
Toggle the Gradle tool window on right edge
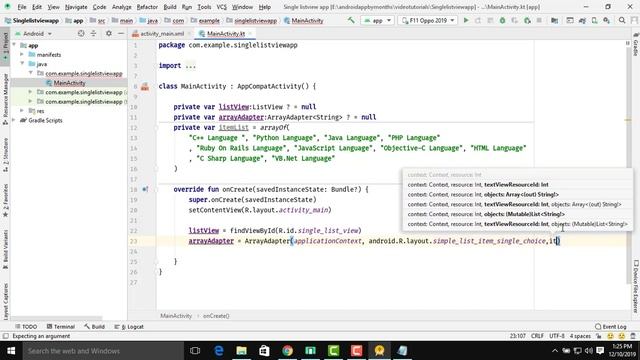[636, 44]
